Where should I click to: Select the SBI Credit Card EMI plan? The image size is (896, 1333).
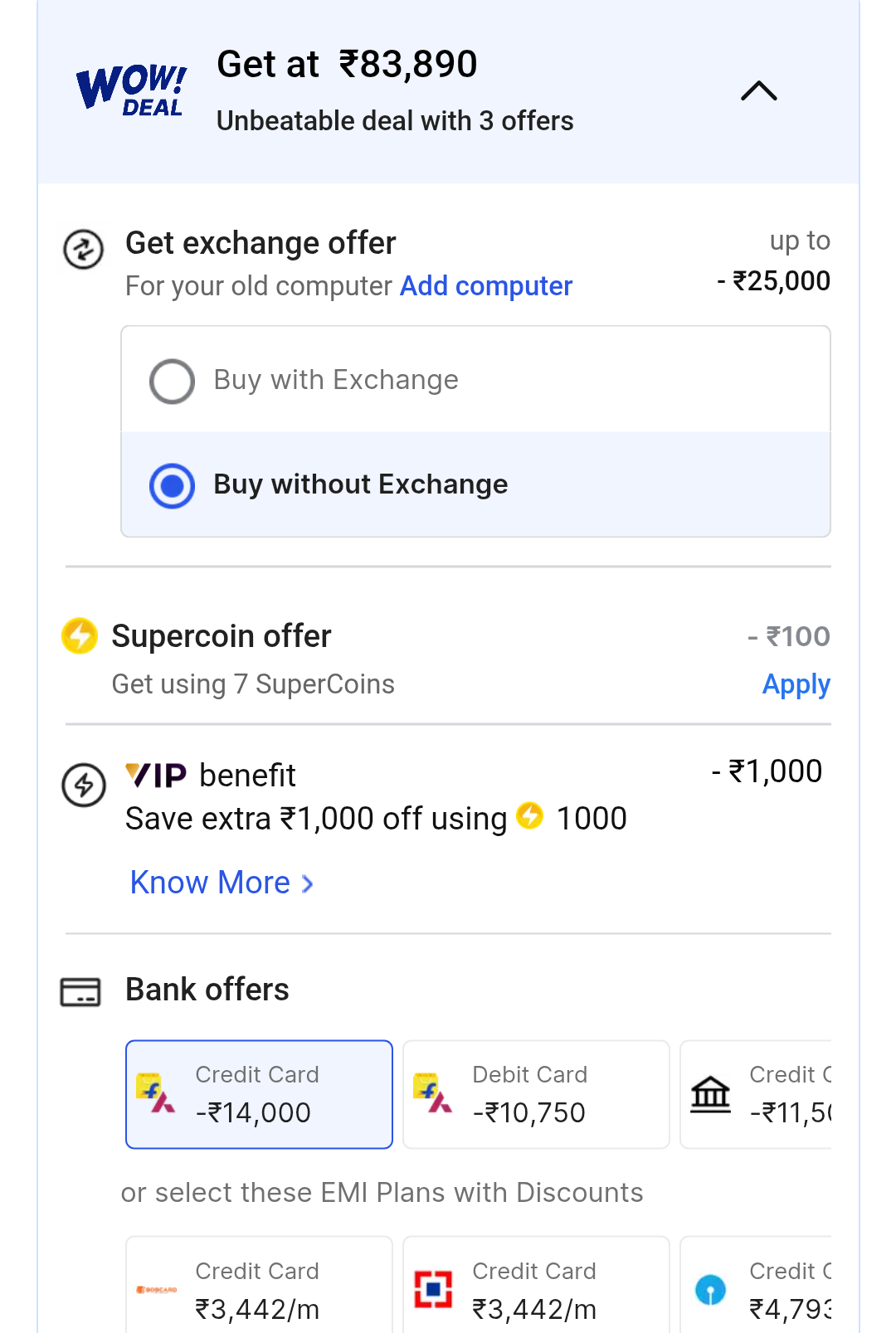tap(757, 1288)
